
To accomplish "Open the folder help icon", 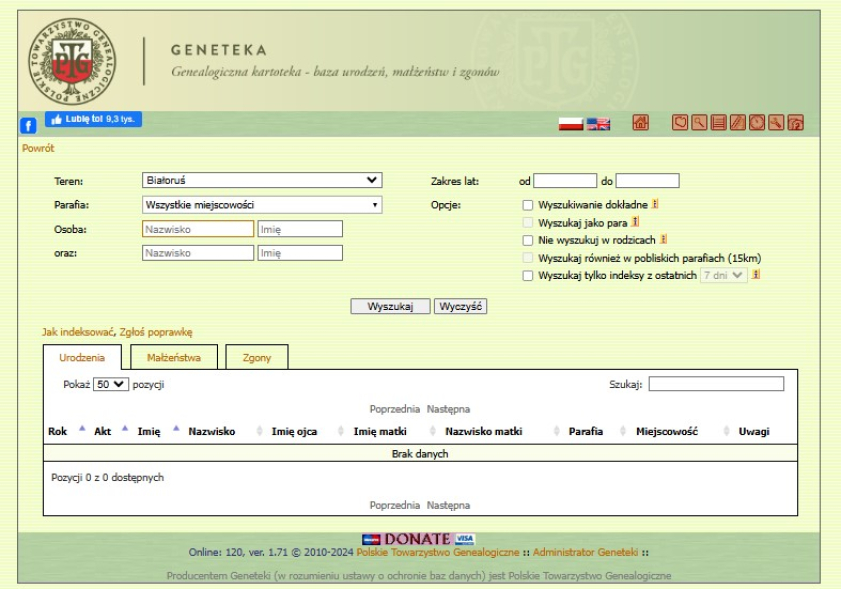I will 795,123.
